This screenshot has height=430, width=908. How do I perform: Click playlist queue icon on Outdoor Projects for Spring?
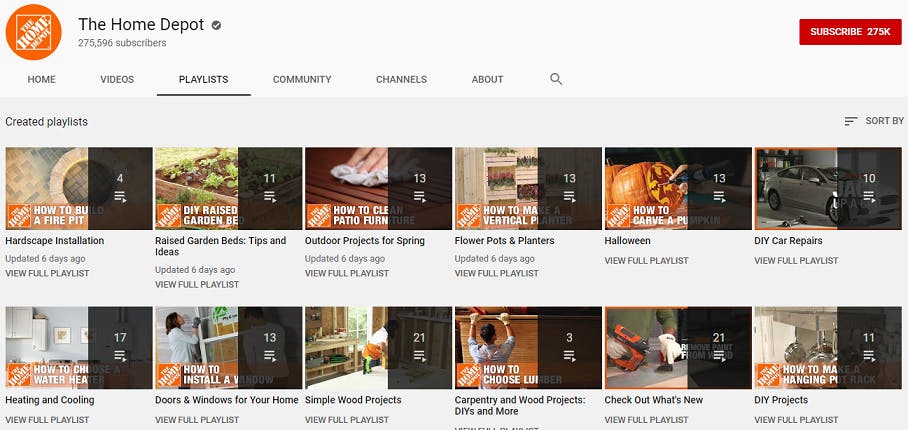click(419, 196)
